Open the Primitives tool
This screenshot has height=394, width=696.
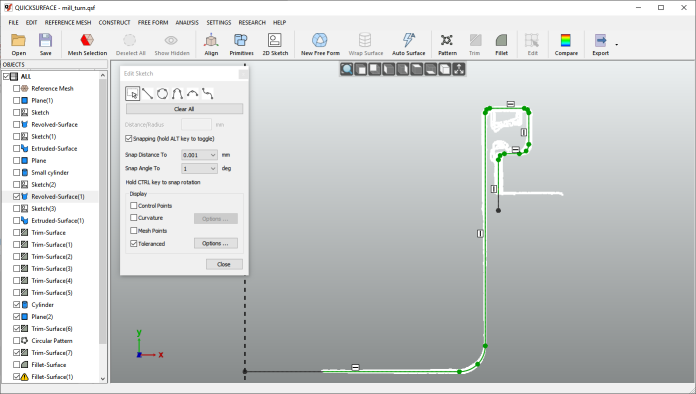241,44
